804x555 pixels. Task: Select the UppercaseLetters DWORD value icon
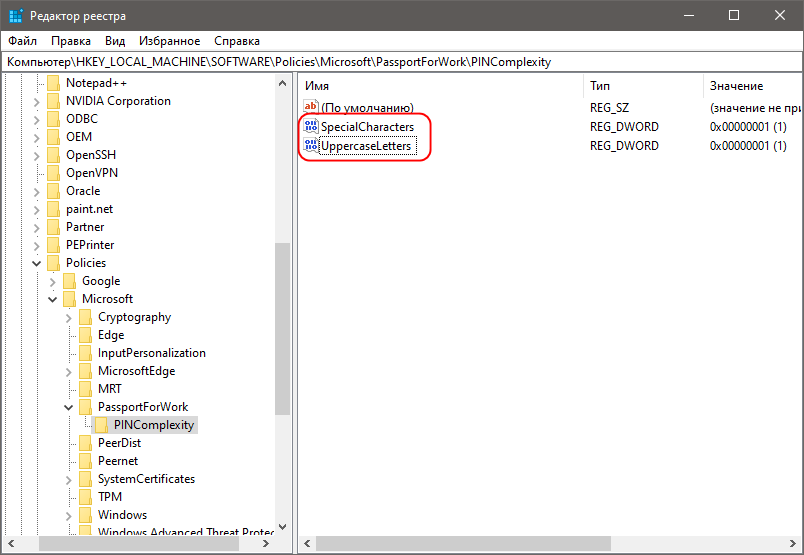(311, 145)
